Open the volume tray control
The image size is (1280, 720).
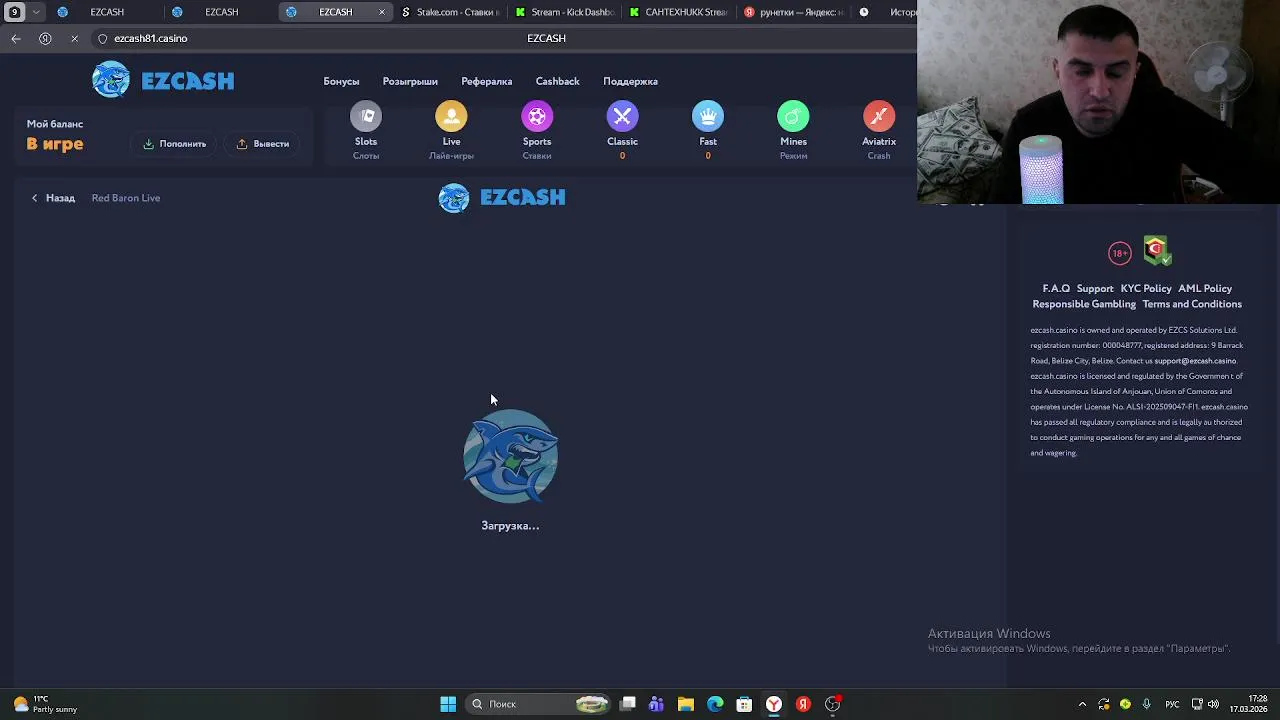pyautogui.click(x=1213, y=704)
